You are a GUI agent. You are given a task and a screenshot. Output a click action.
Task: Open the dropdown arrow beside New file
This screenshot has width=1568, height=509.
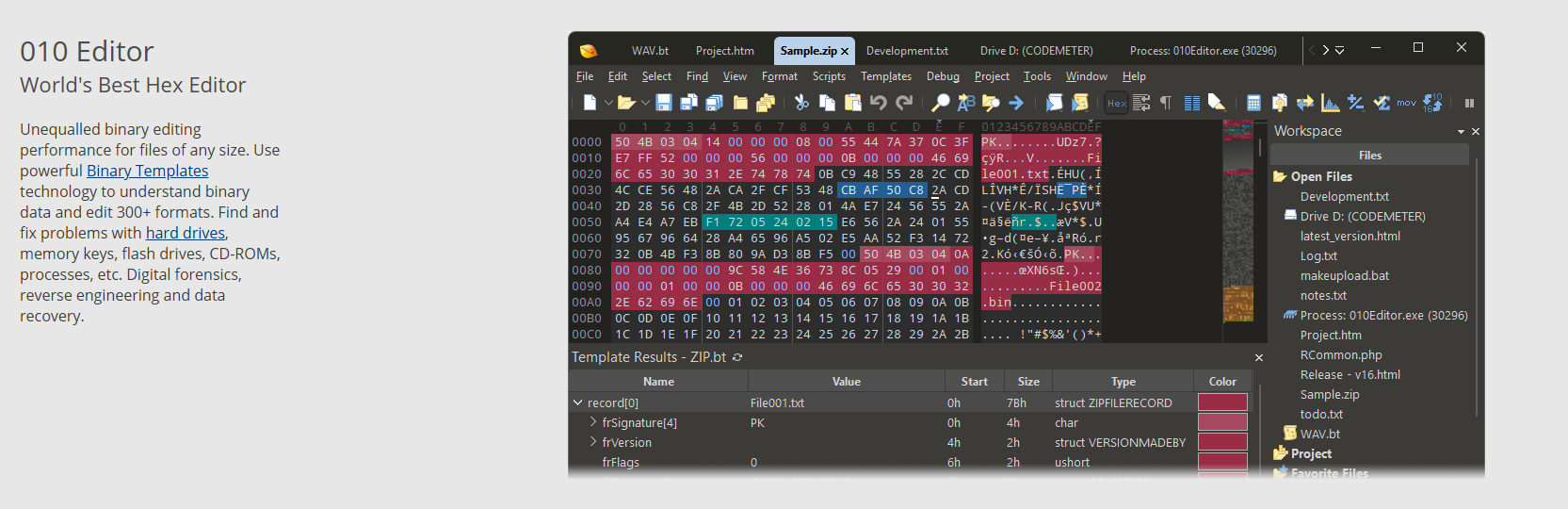click(608, 103)
